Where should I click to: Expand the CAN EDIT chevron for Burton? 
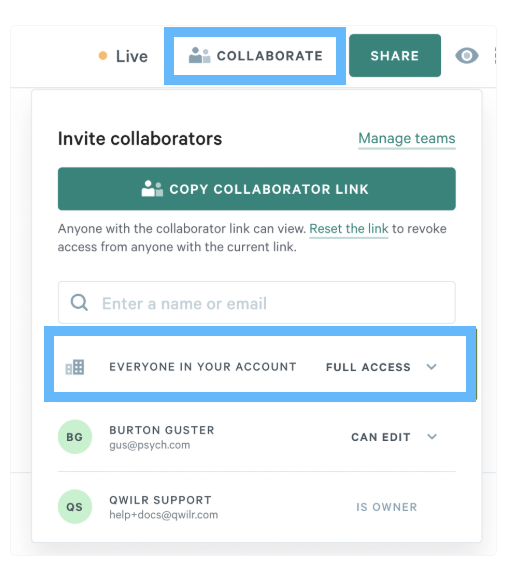pos(432,437)
